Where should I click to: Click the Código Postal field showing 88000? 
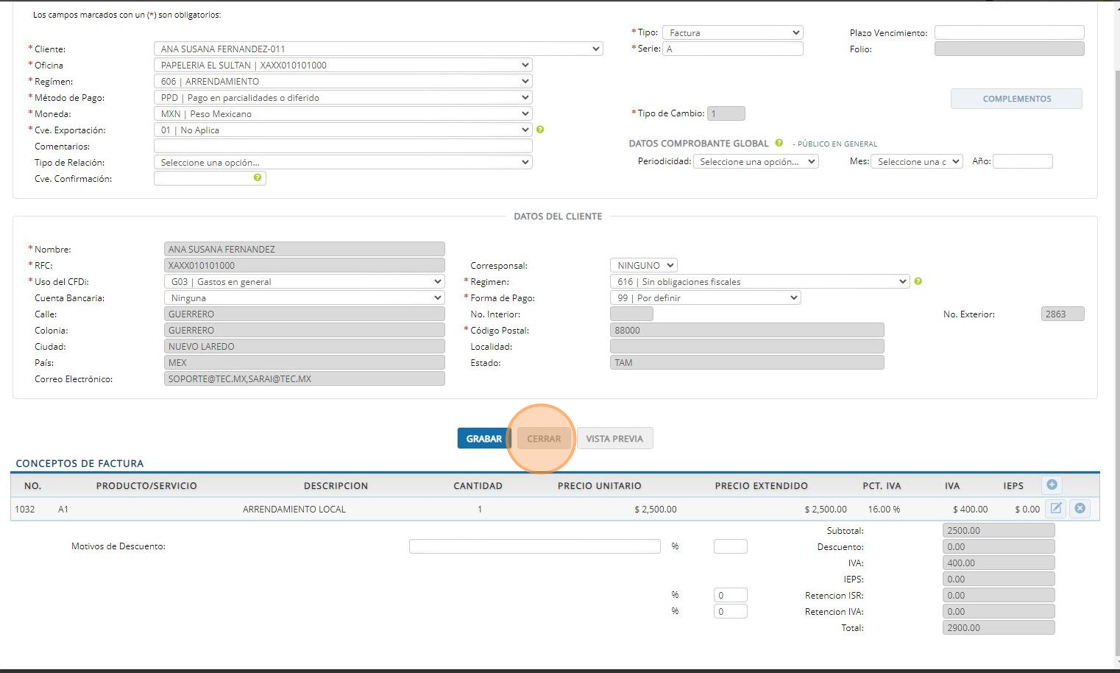747,330
